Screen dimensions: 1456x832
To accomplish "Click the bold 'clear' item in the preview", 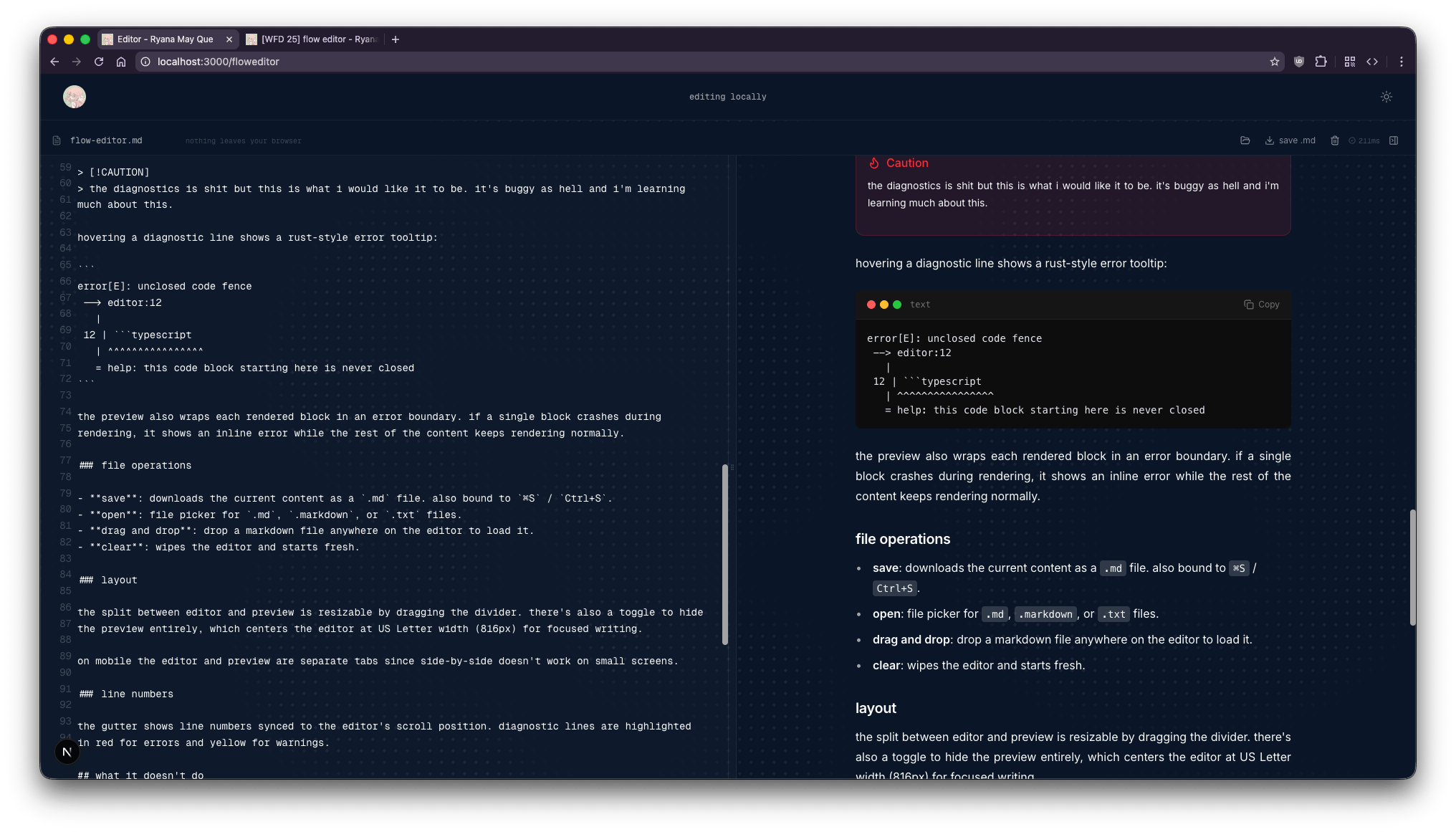I will (x=886, y=666).
